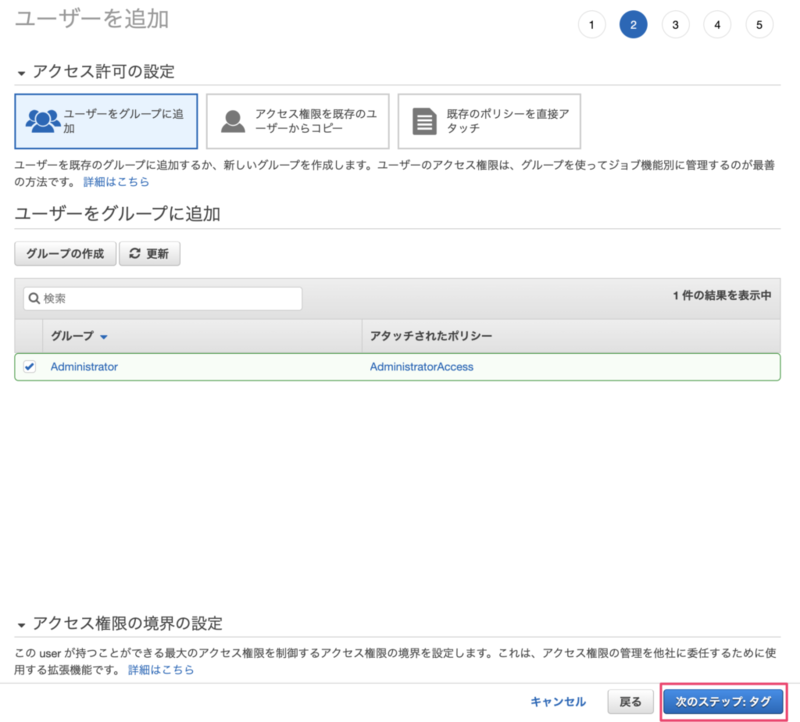The image size is (800, 722).
Task: Open the AdministratorAccess policy link
Action: tap(421, 366)
